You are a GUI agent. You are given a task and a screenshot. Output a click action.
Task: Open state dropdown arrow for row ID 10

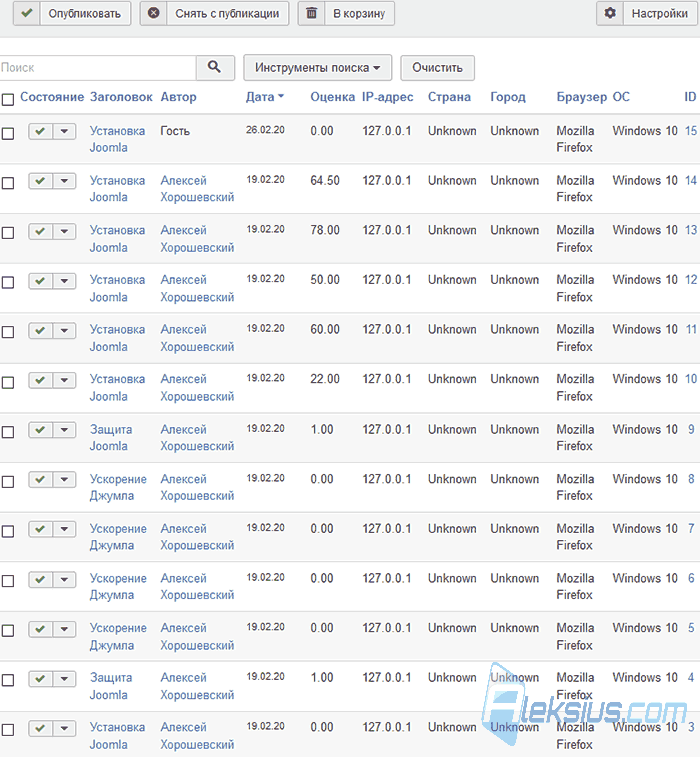[64, 380]
